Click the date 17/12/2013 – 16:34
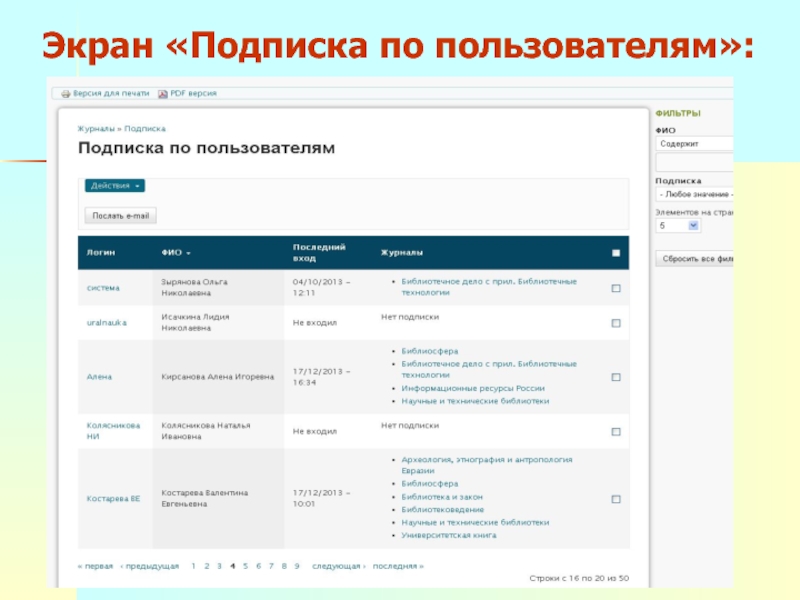 coord(321,377)
